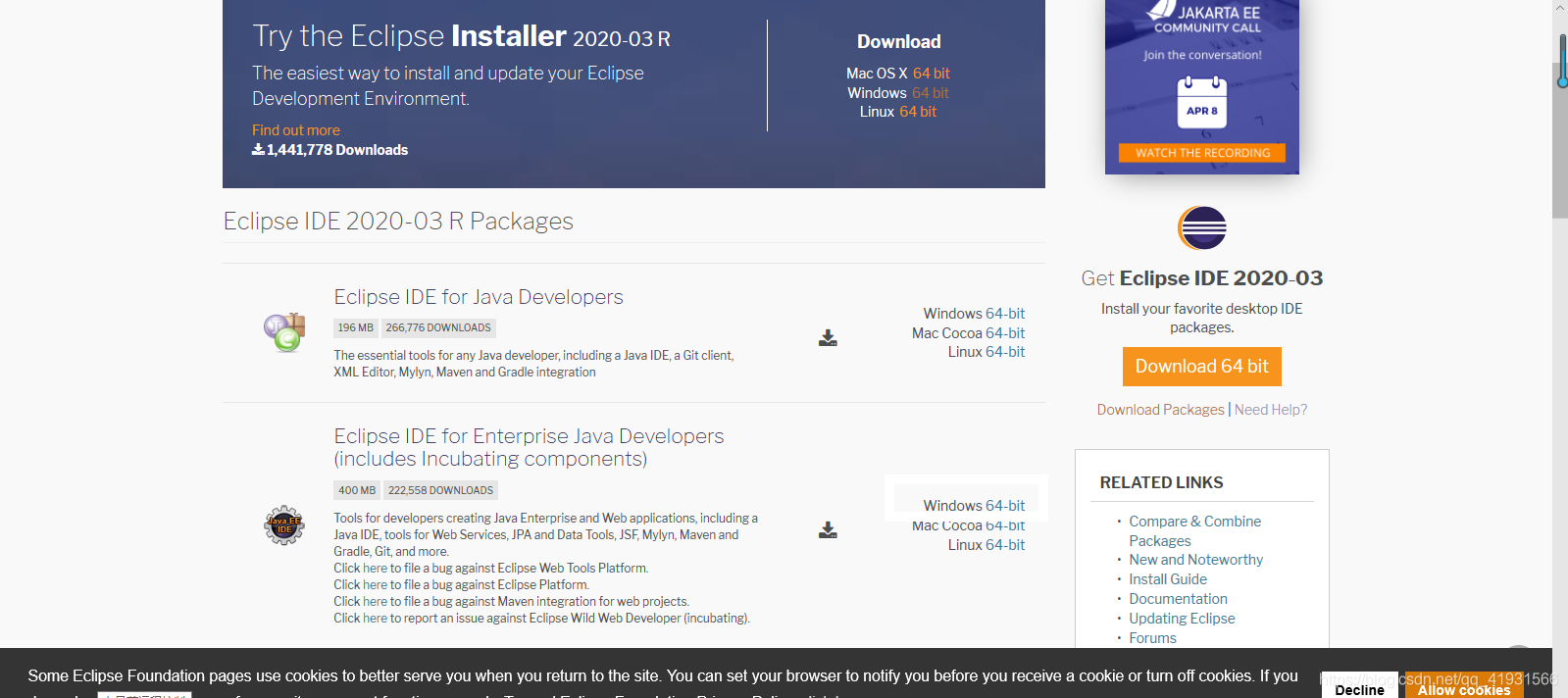
Task: Click 'here' for Eclipse Web Tools Platform bug
Action: pyautogui.click(x=375, y=569)
